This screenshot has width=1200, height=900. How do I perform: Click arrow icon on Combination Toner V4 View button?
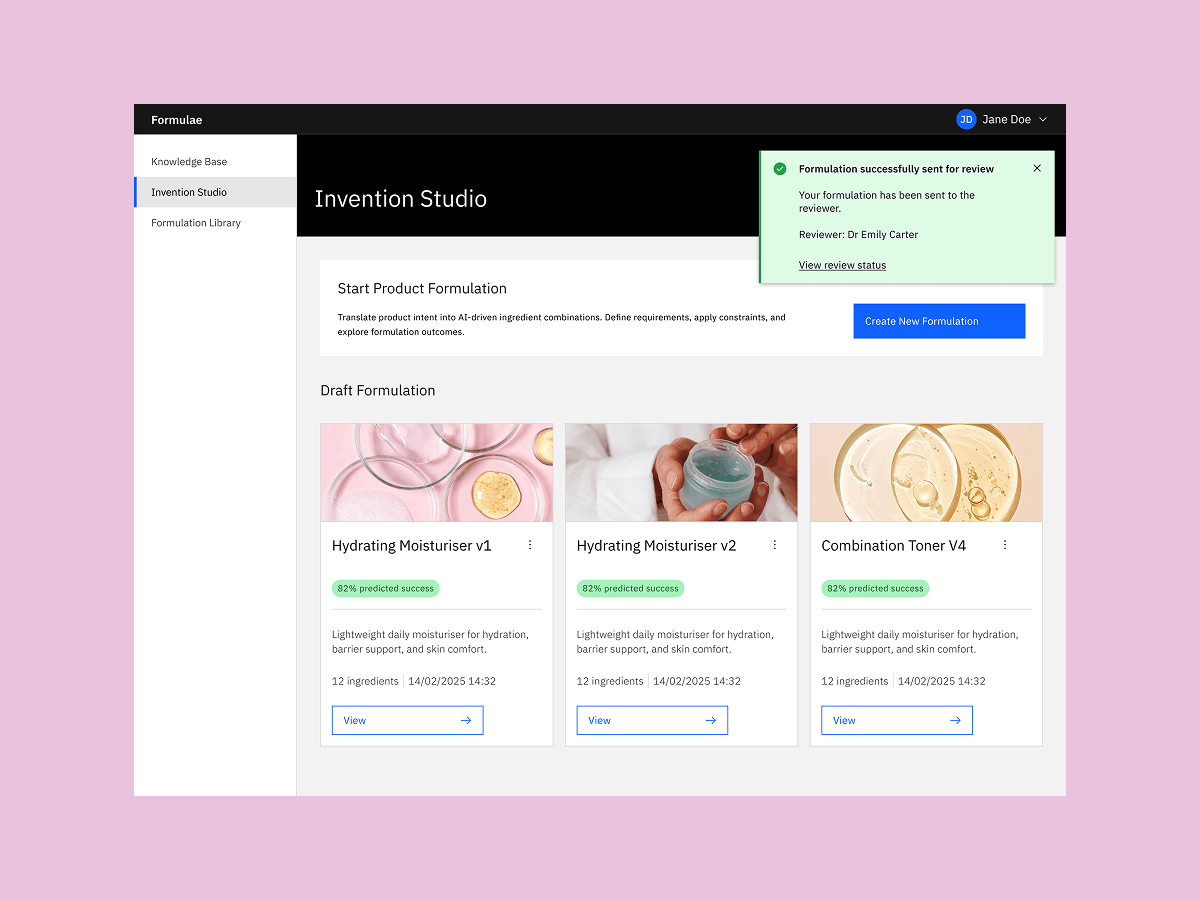point(955,720)
